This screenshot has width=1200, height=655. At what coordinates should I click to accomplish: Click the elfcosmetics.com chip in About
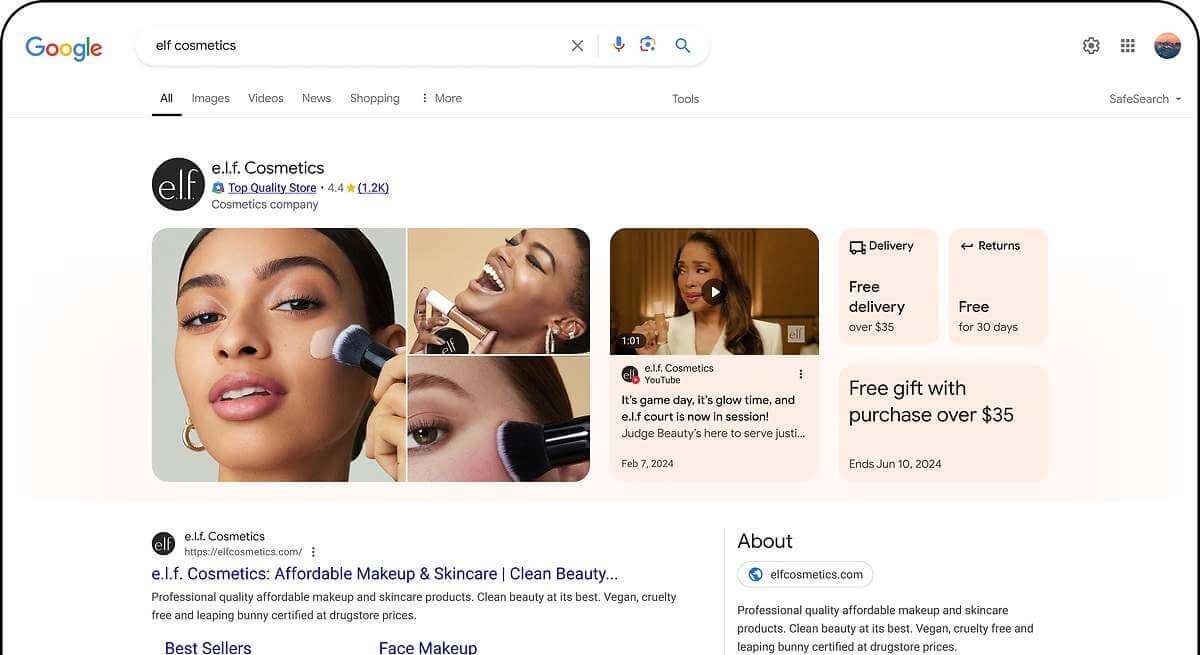pos(805,574)
